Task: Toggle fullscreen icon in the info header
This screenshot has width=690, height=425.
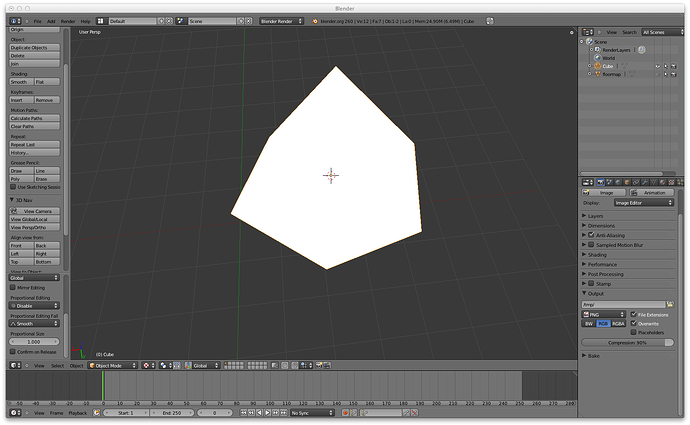Action: click(x=490, y=21)
